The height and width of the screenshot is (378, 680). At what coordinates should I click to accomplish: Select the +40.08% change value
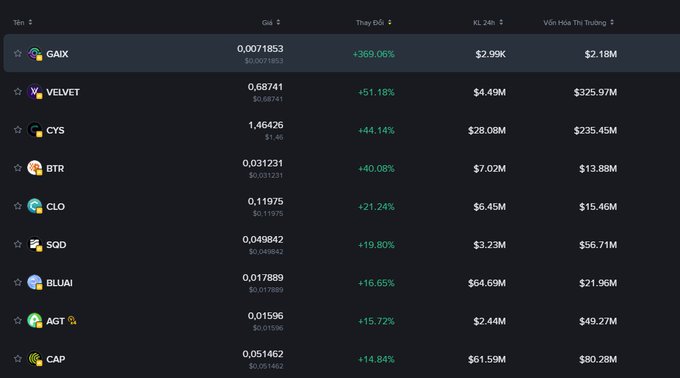point(376,169)
